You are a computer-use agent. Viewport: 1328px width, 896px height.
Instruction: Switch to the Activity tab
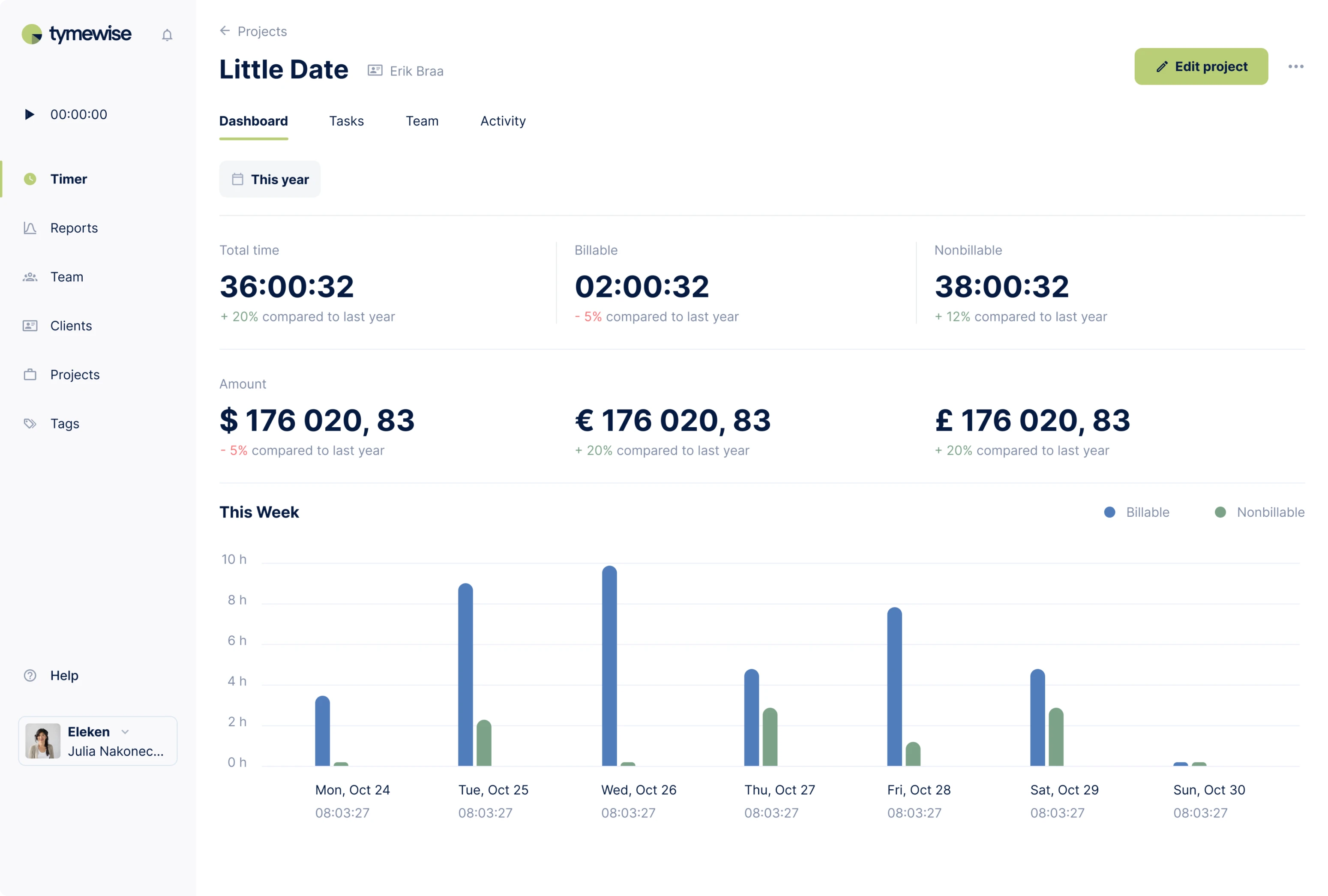pos(503,121)
